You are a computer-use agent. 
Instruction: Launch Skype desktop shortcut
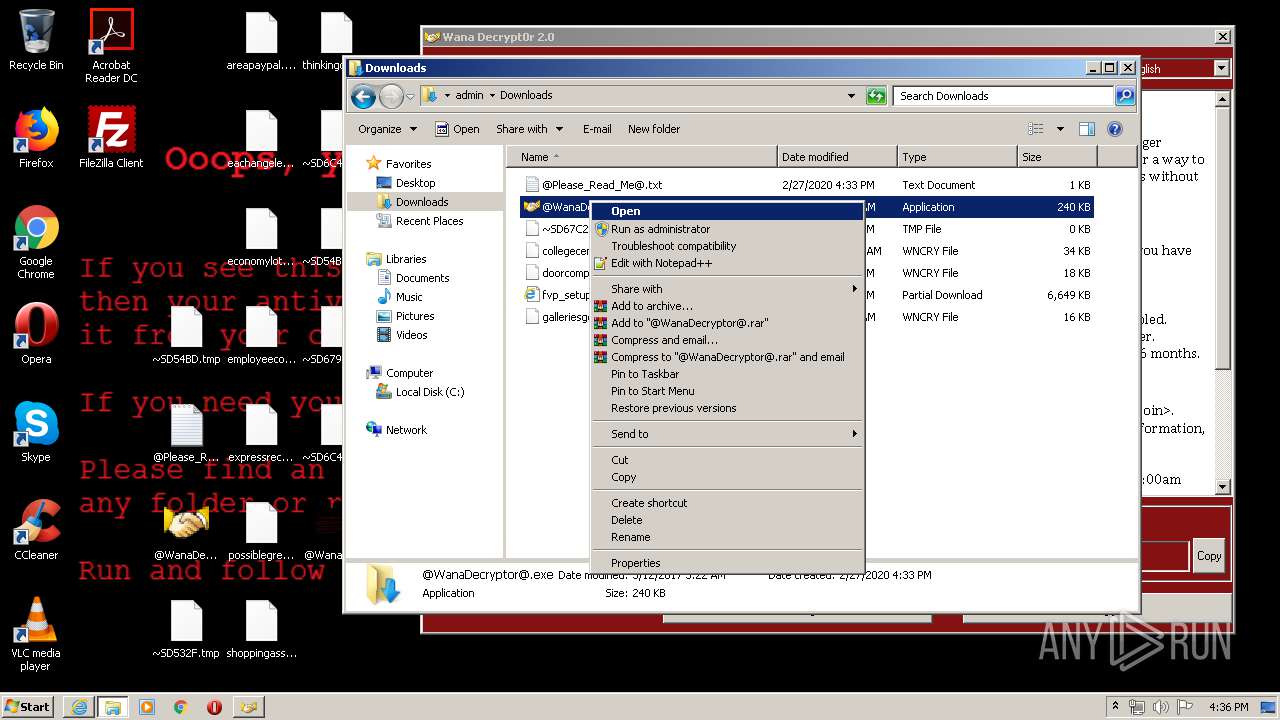click(36, 431)
